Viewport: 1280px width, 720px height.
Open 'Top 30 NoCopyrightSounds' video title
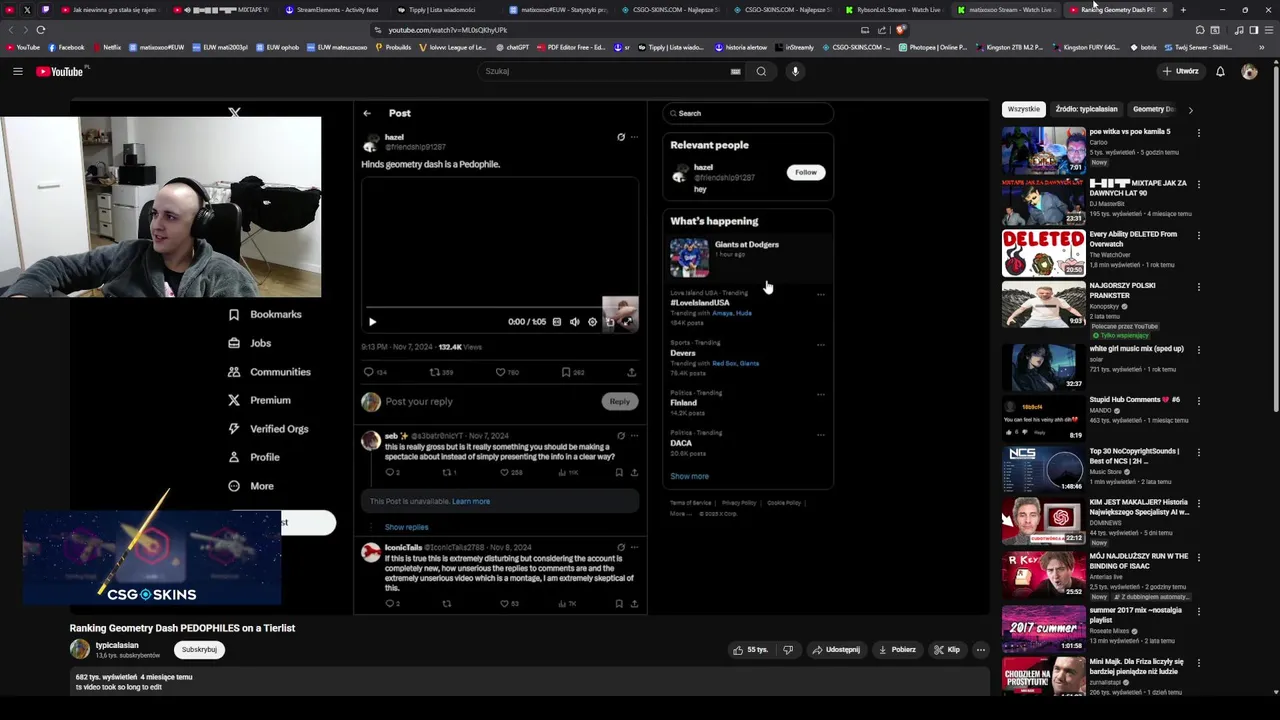(1134, 456)
